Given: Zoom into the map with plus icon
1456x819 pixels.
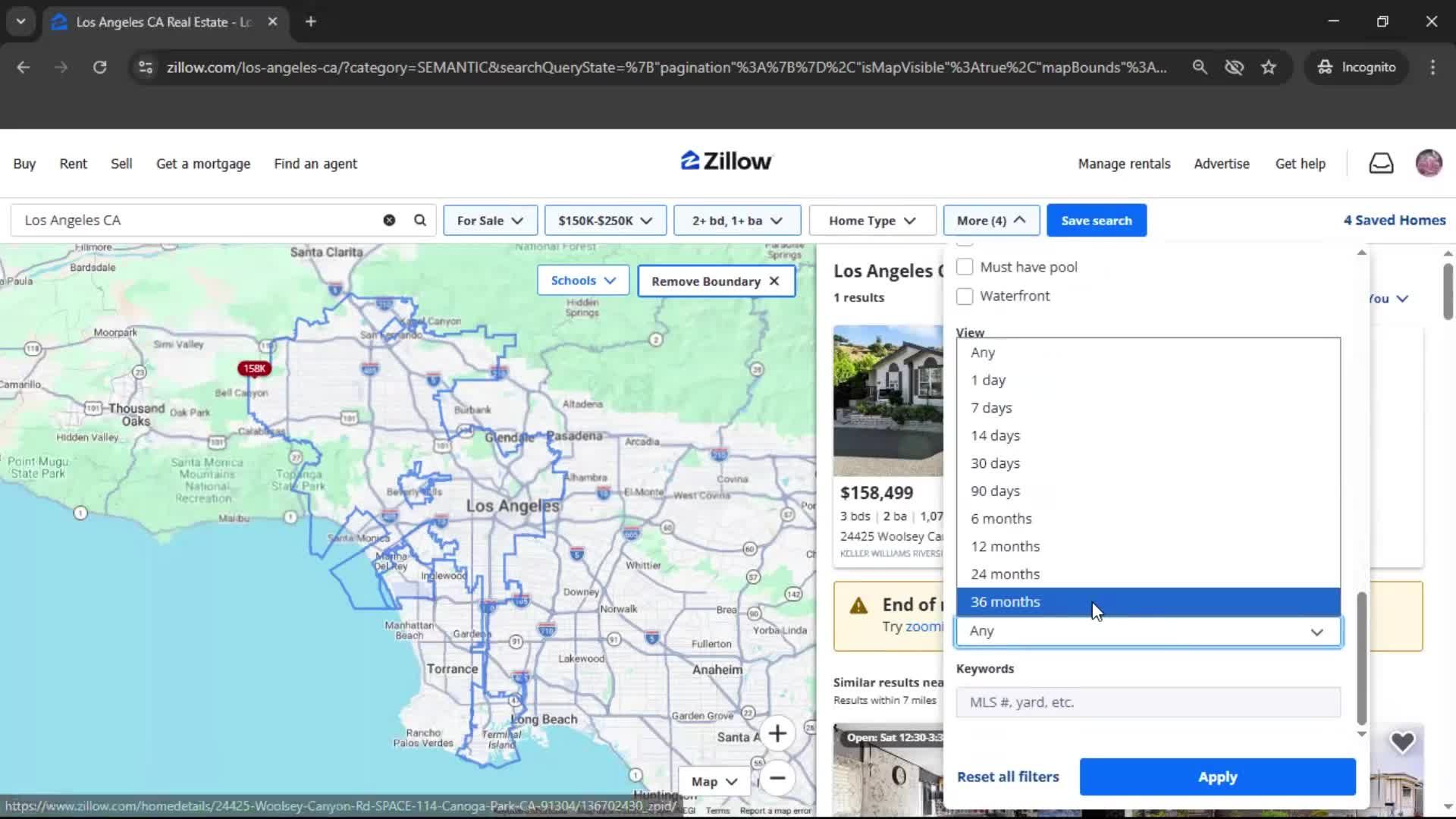Looking at the screenshot, I should coord(777,733).
